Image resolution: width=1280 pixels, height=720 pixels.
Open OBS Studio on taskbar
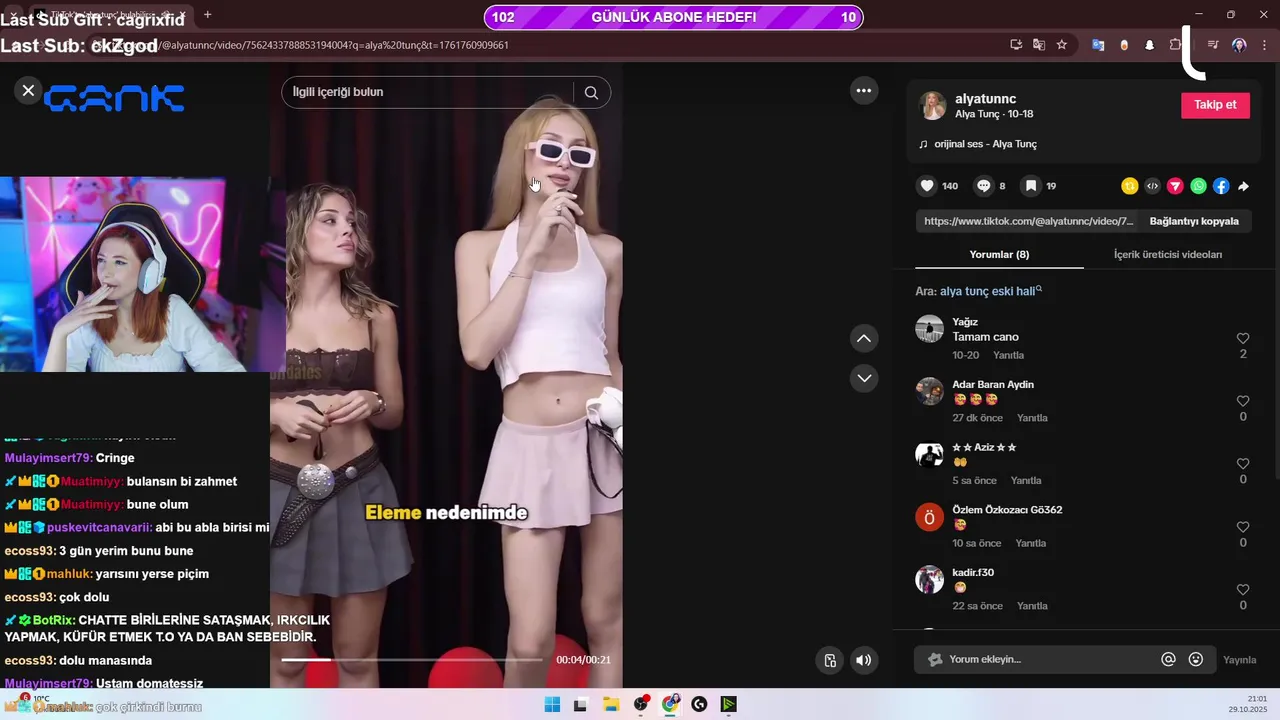(641, 704)
